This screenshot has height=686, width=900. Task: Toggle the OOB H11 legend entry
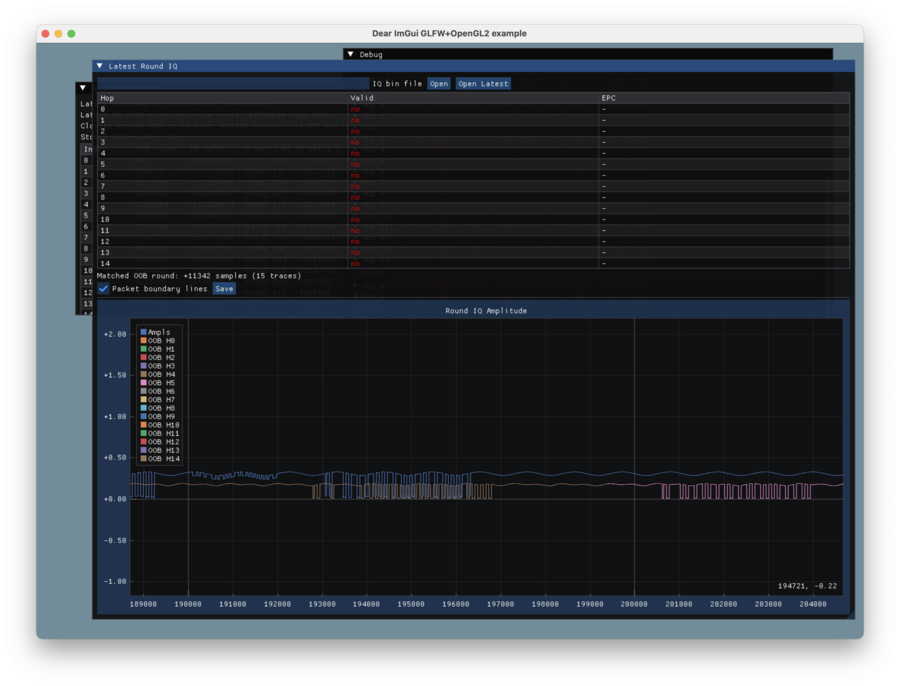(x=160, y=433)
